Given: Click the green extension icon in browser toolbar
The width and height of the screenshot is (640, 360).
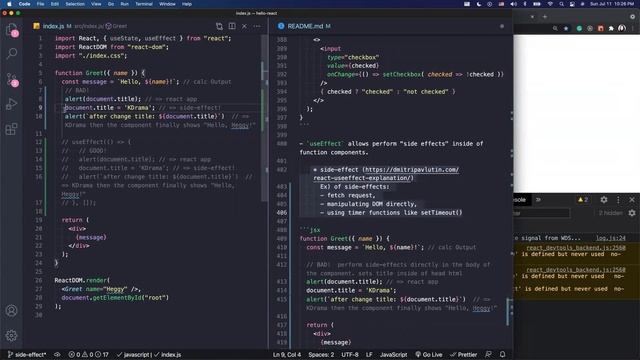Looking at the screenshot, I should (x=579, y=29).
